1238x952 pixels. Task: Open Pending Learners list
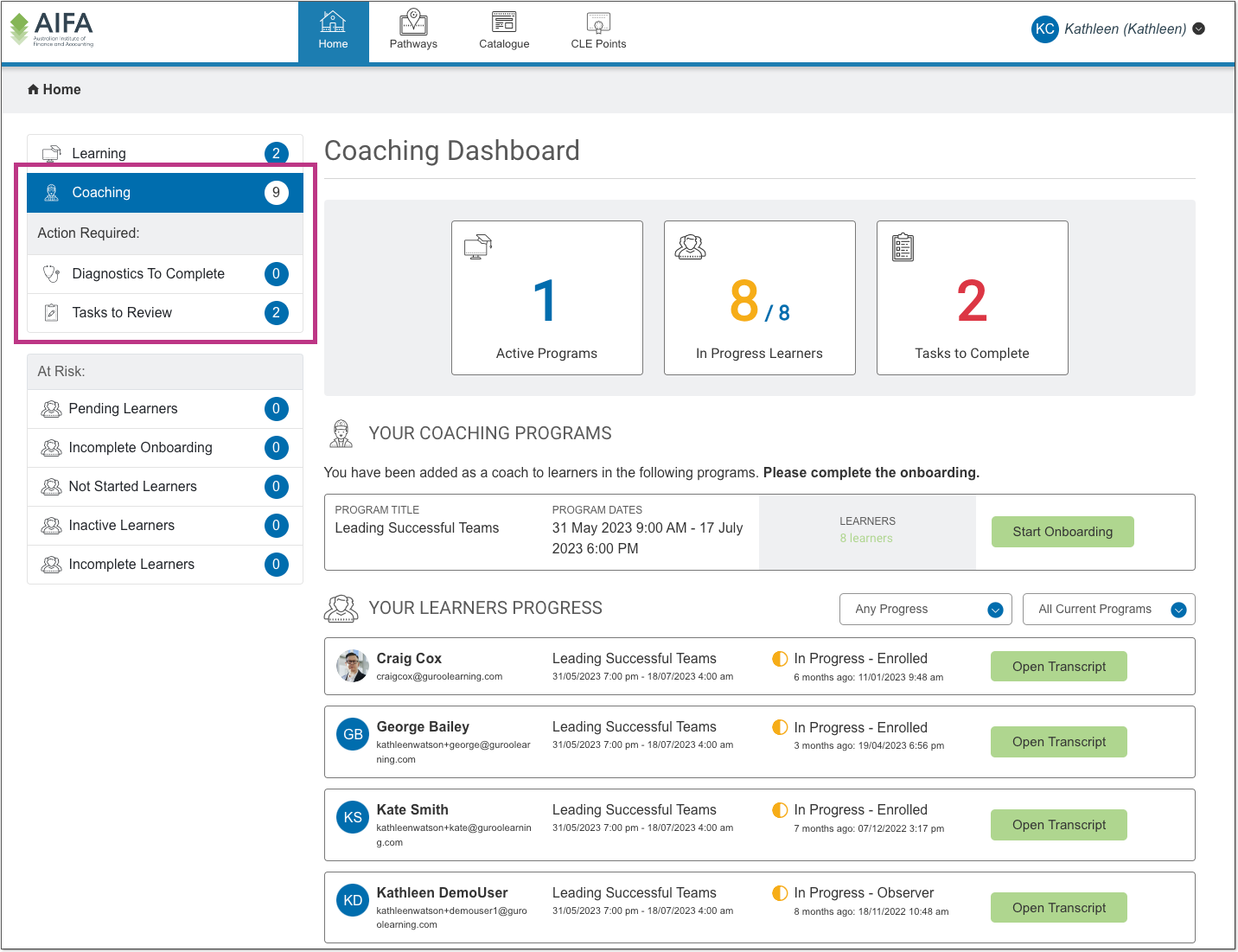coord(165,408)
